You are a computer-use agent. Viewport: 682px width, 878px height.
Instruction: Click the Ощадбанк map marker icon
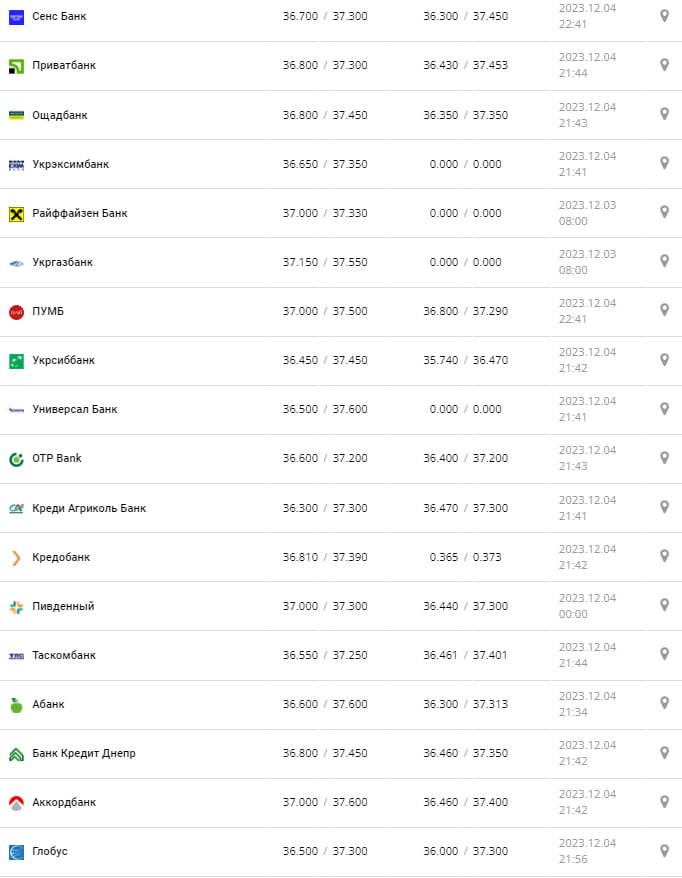point(664,114)
